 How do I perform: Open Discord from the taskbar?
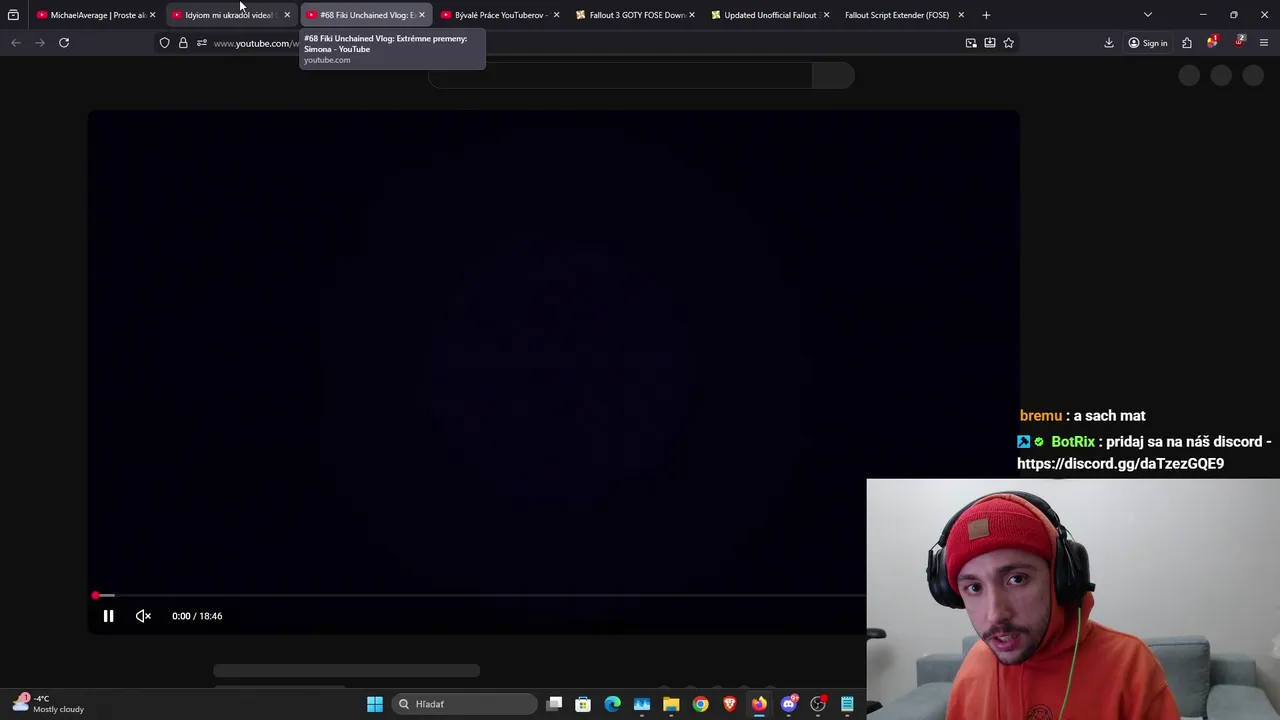[x=789, y=704]
